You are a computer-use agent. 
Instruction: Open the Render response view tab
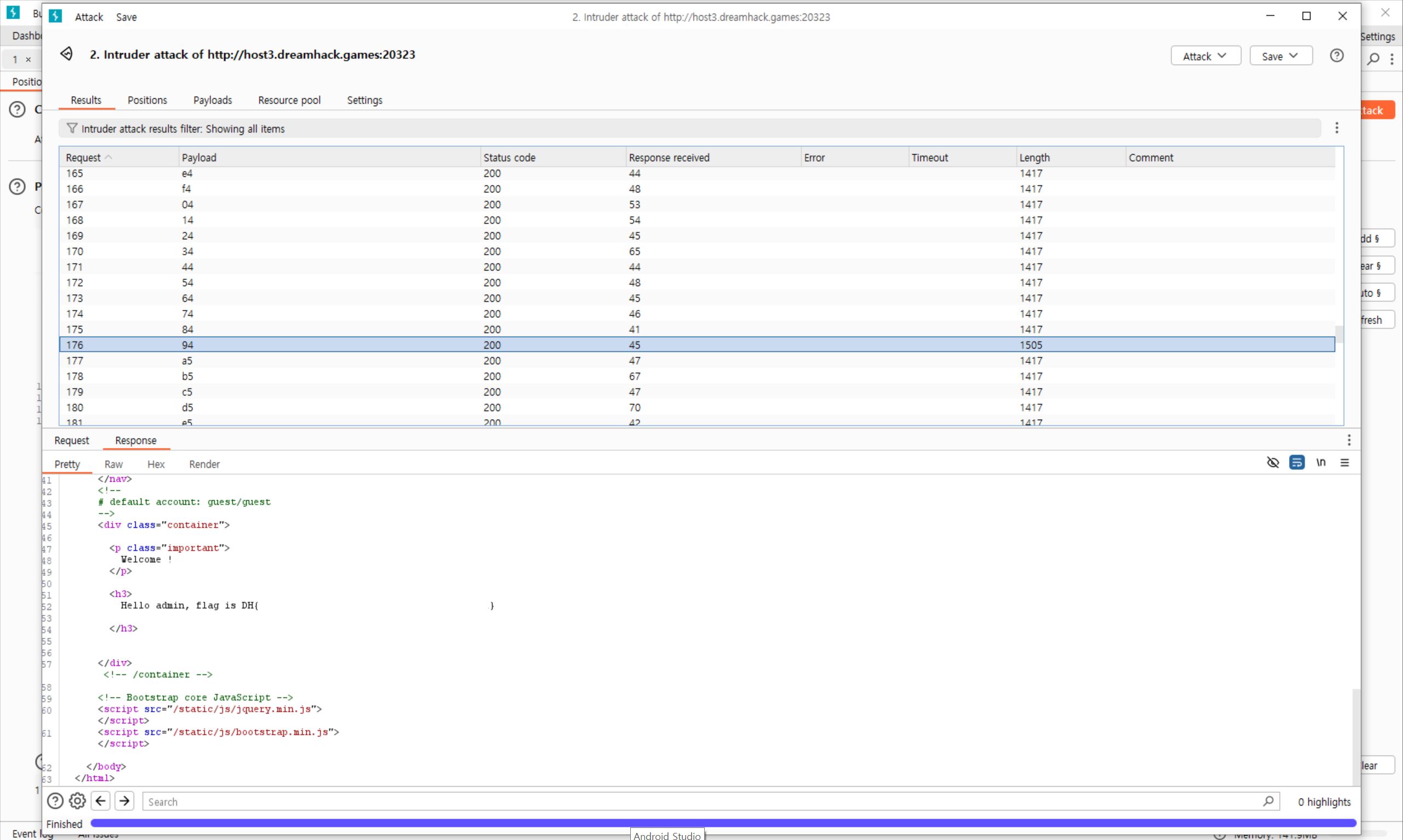tap(204, 464)
